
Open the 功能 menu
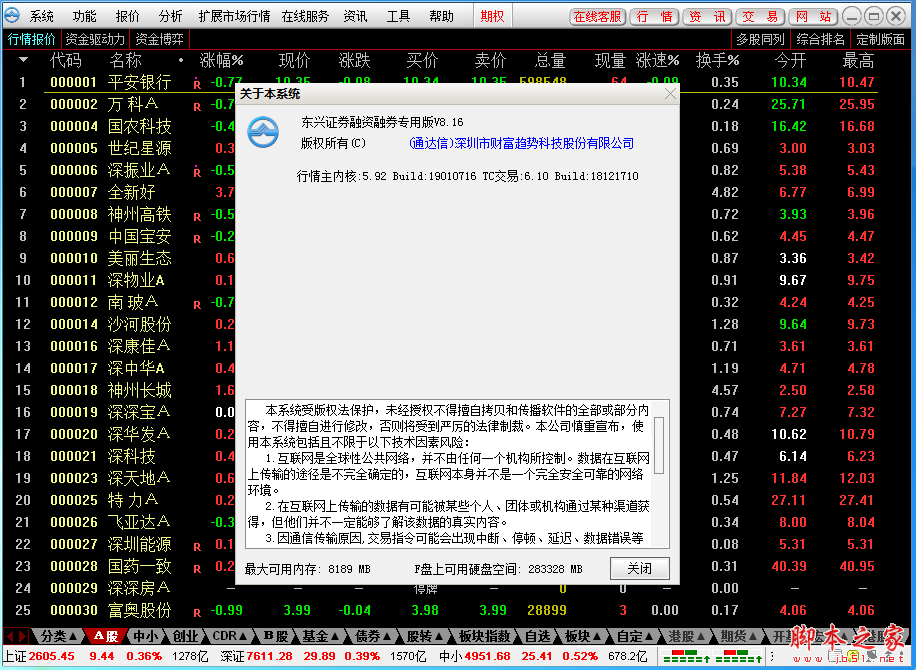tap(84, 16)
